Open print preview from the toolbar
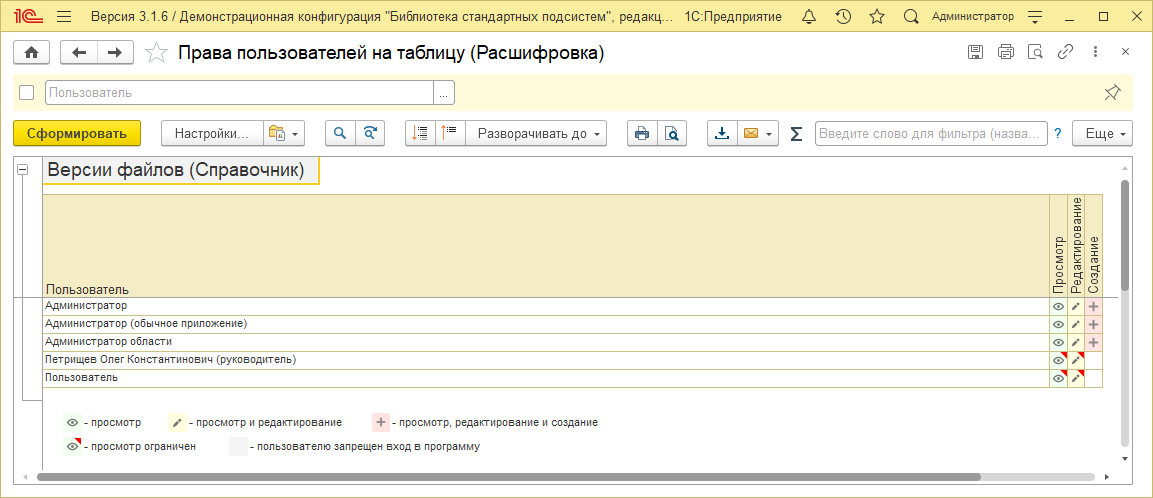This screenshot has width=1153, height=498. coord(671,134)
